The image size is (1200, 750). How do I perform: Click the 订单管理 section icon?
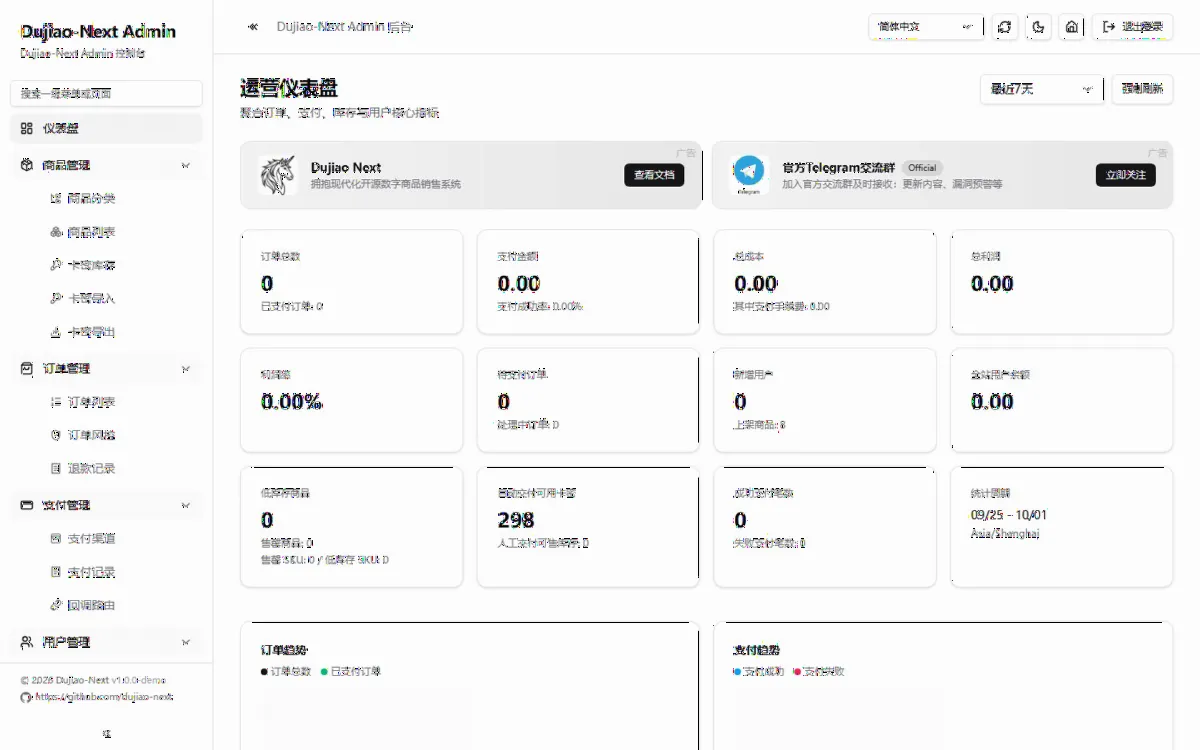coord(27,369)
